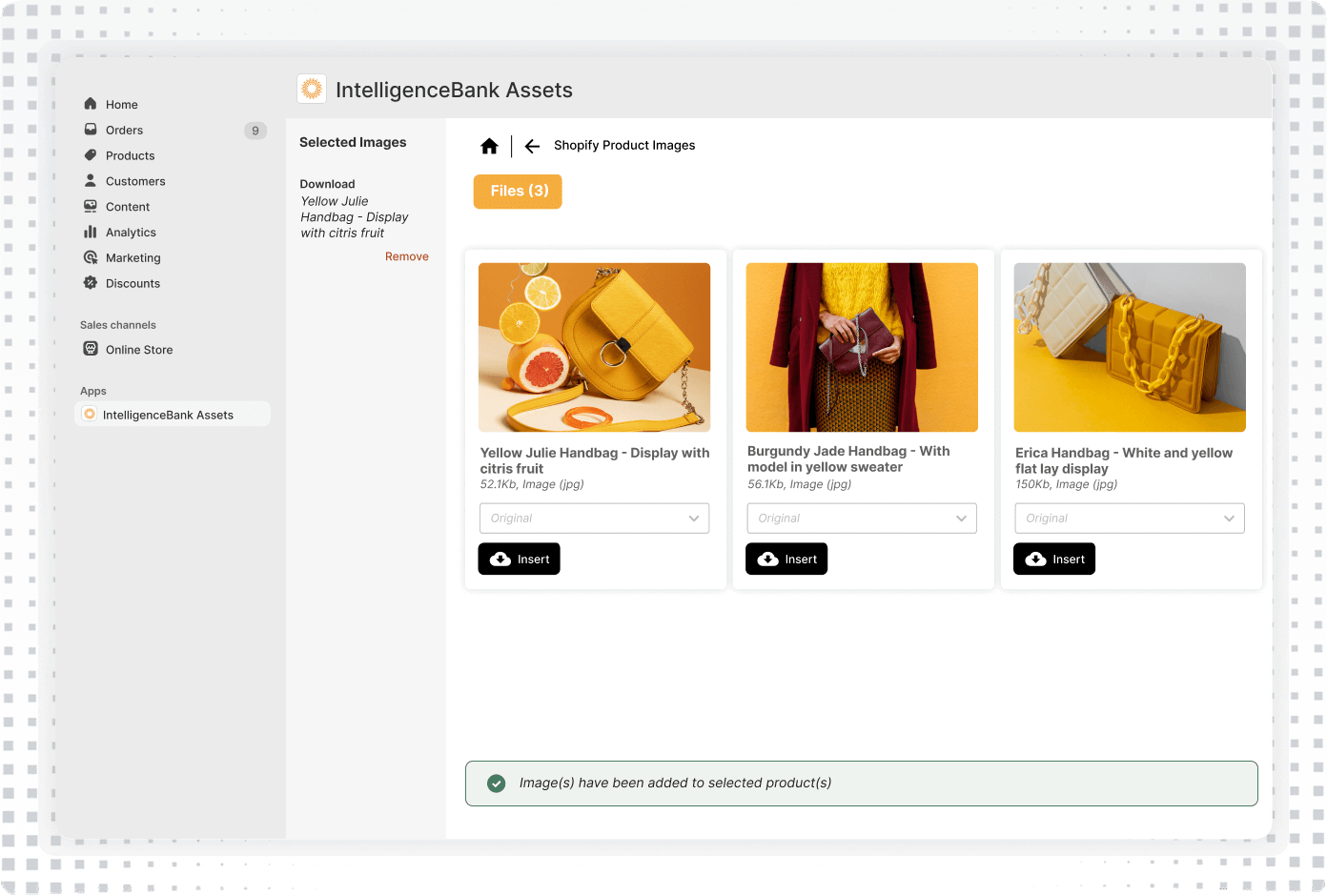Screen dimensions: 1327x896
Task: Click the IntelligenceBank Assets page title
Action: 454,91
